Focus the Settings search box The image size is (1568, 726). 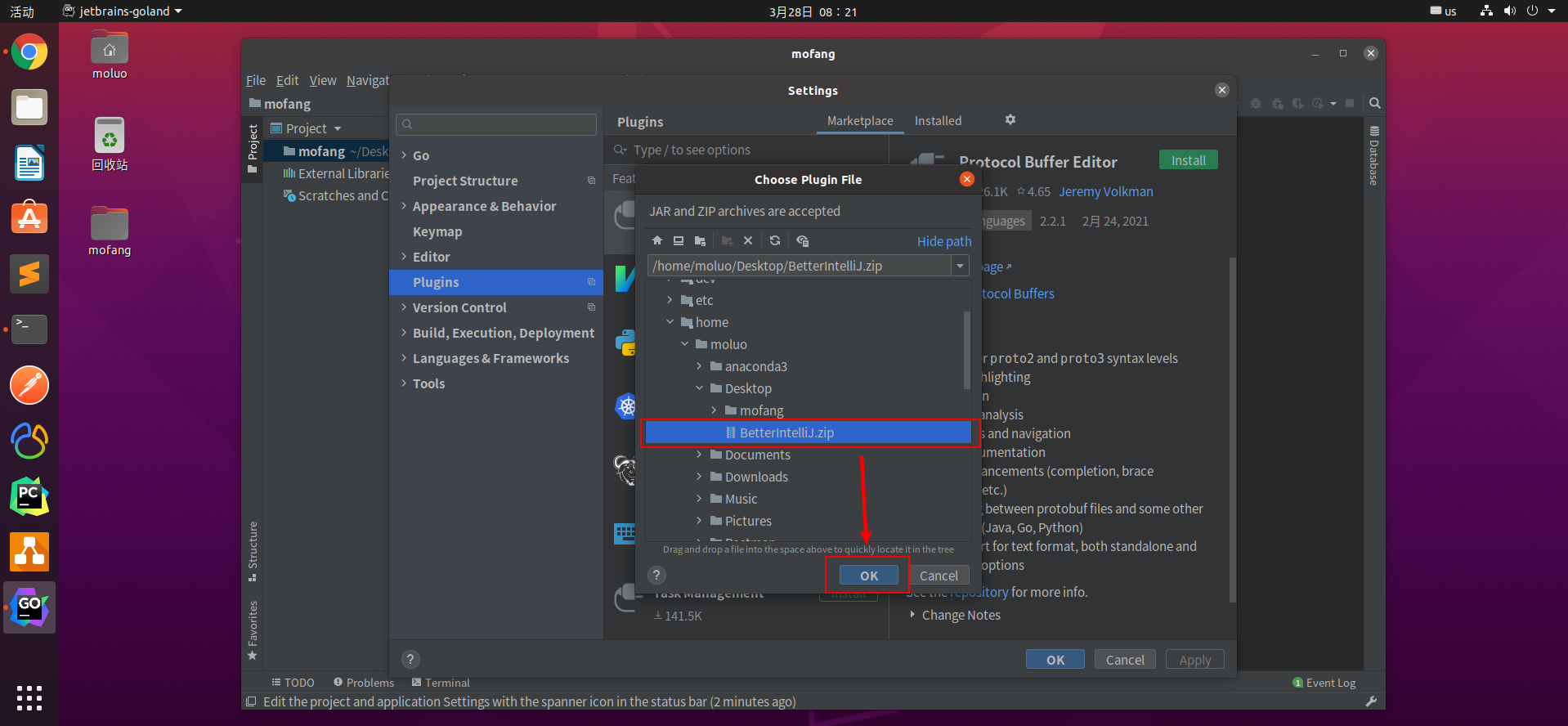click(496, 124)
